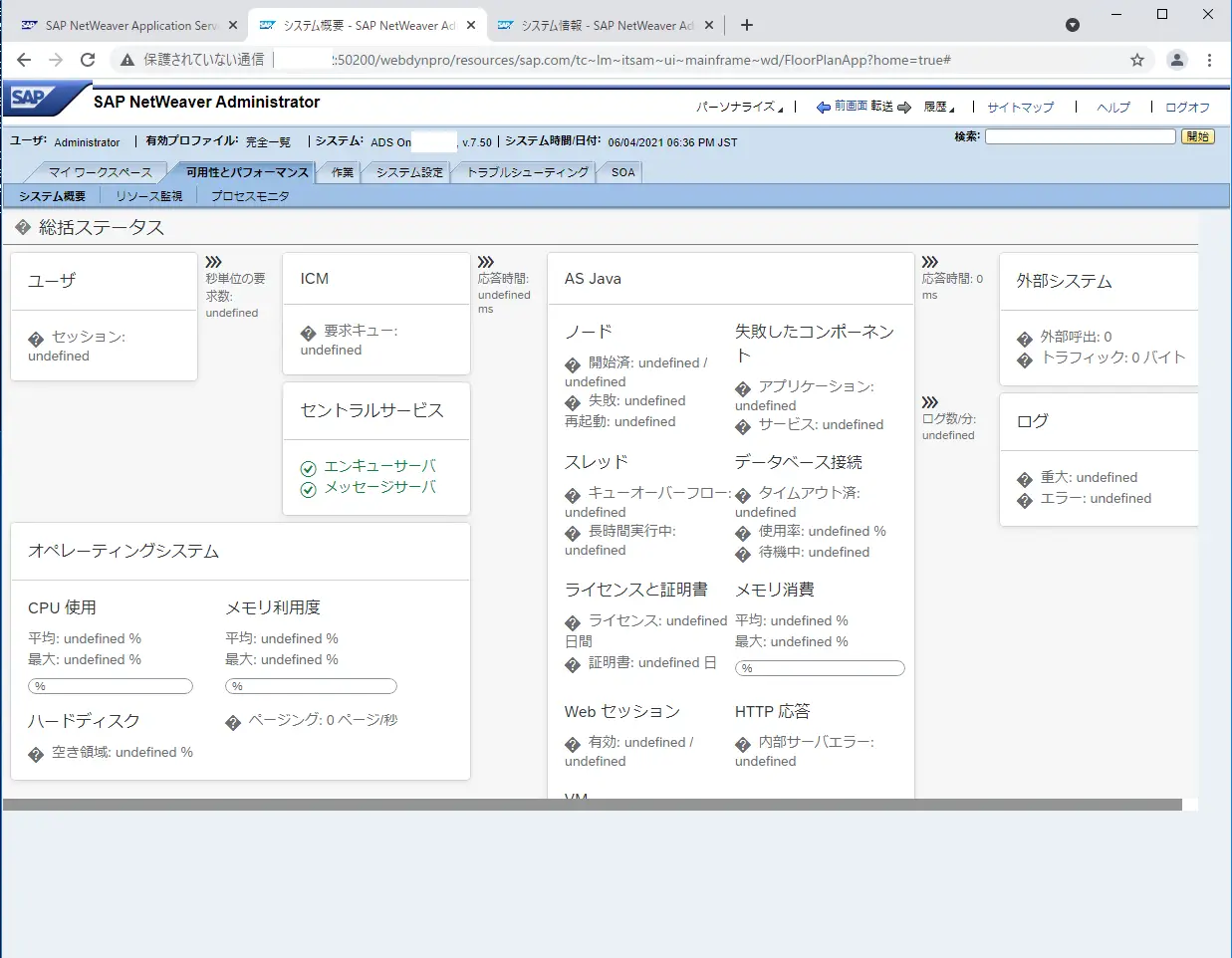Click the status icon beside 内部サーバエラー

coord(743,745)
